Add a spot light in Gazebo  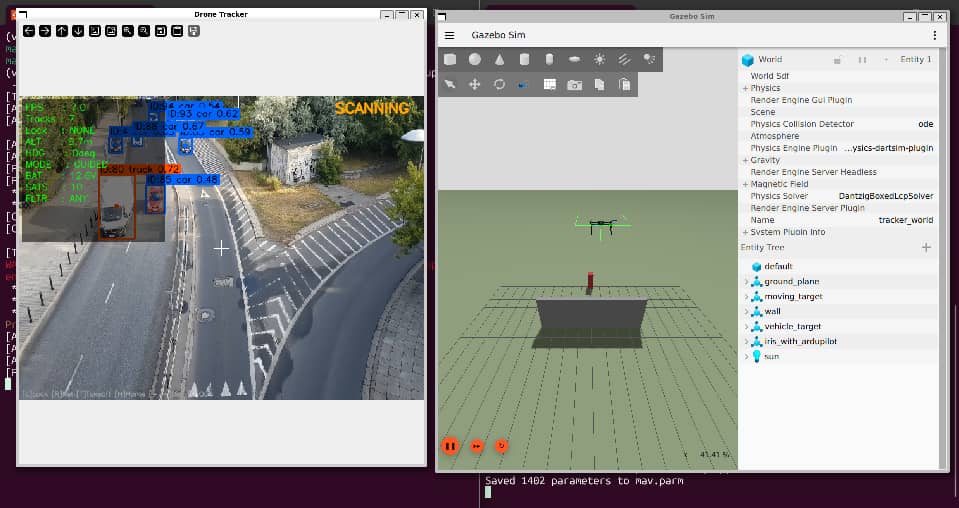click(649, 59)
